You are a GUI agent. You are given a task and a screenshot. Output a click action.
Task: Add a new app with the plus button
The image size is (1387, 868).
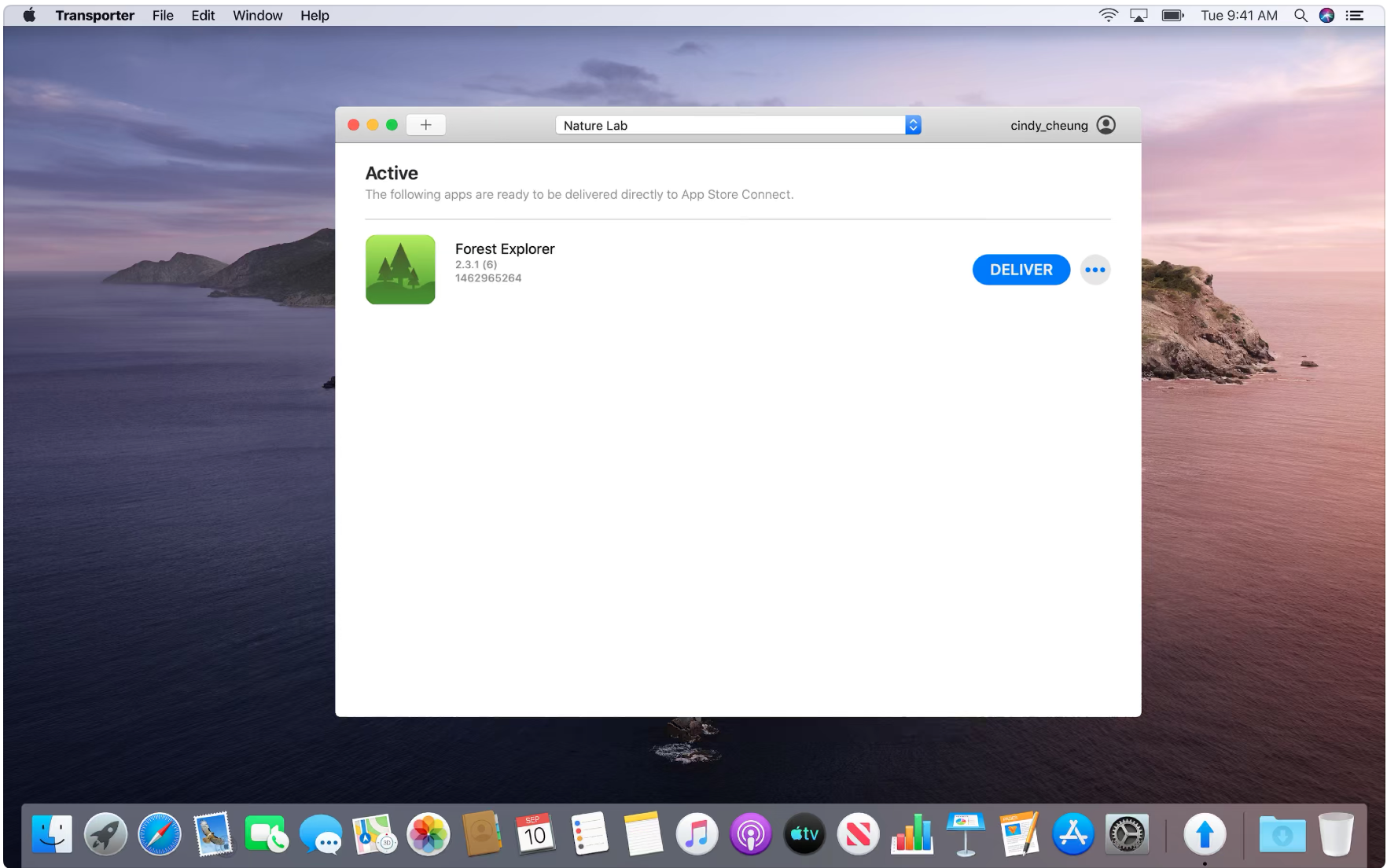tap(425, 124)
